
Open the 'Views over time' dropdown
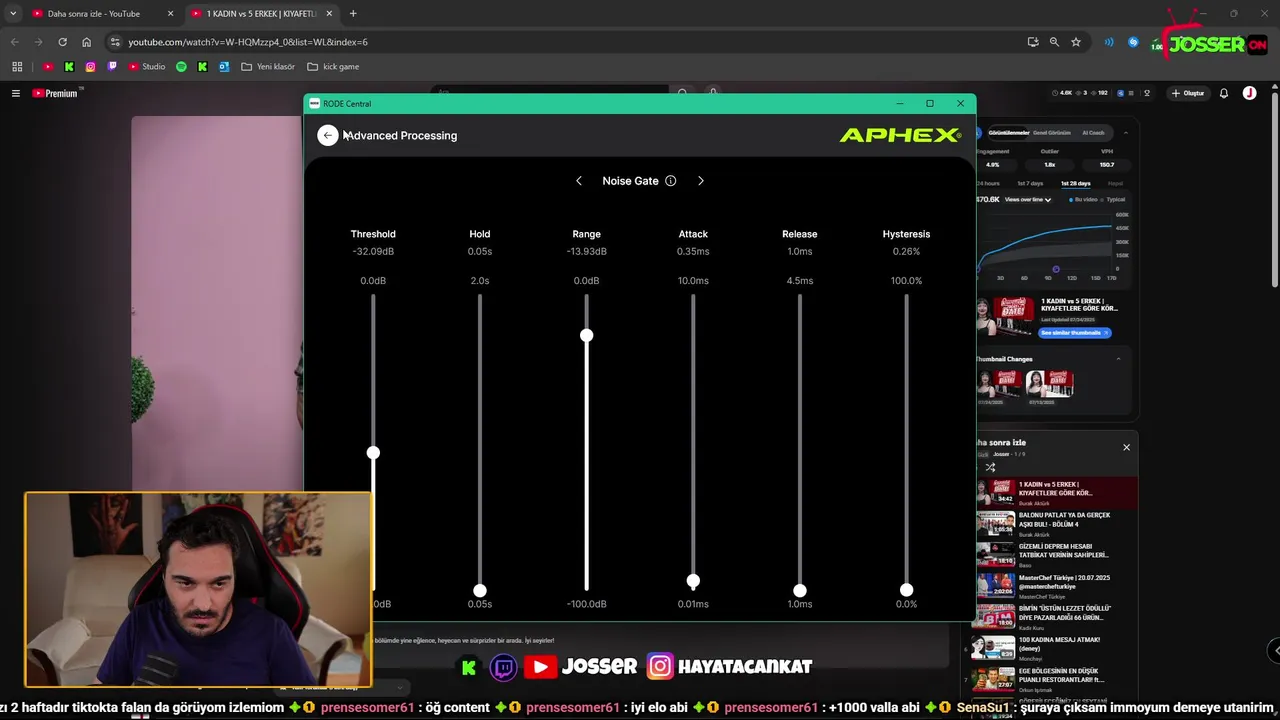[1028, 199]
